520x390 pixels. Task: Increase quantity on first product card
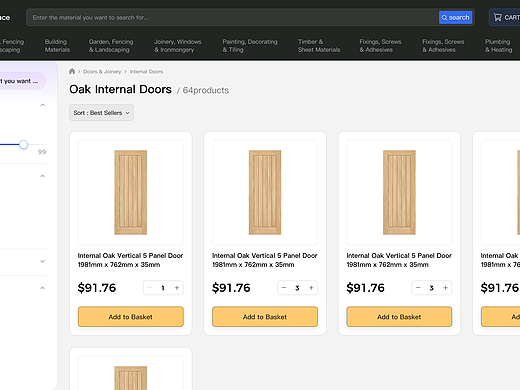coord(177,288)
